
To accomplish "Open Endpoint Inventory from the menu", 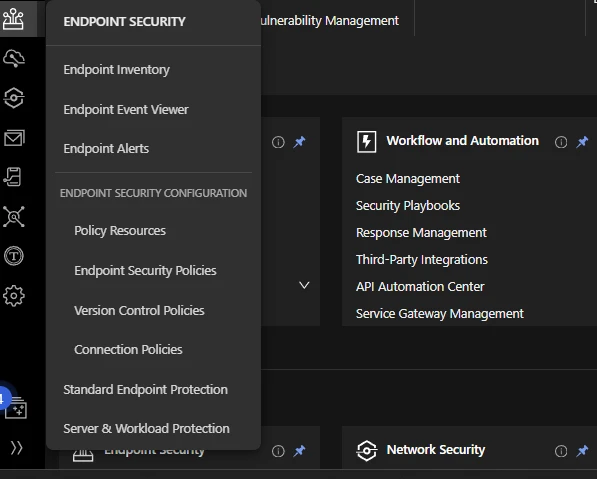I will coord(117,70).
